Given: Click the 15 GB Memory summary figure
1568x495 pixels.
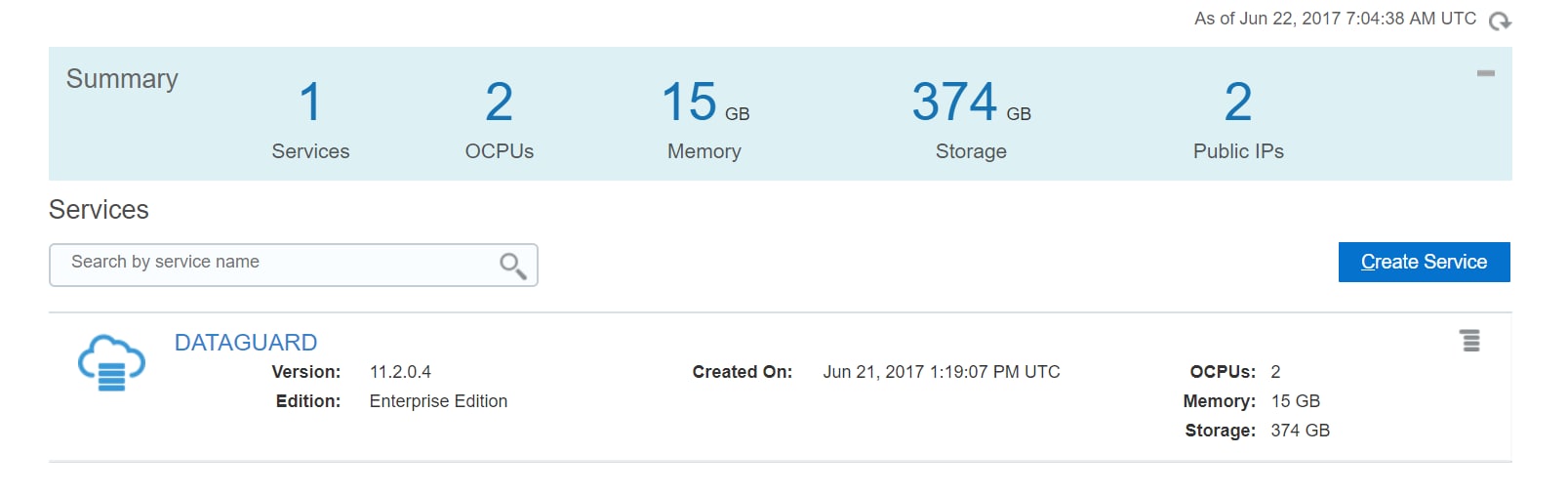Looking at the screenshot, I should pos(704,103).
